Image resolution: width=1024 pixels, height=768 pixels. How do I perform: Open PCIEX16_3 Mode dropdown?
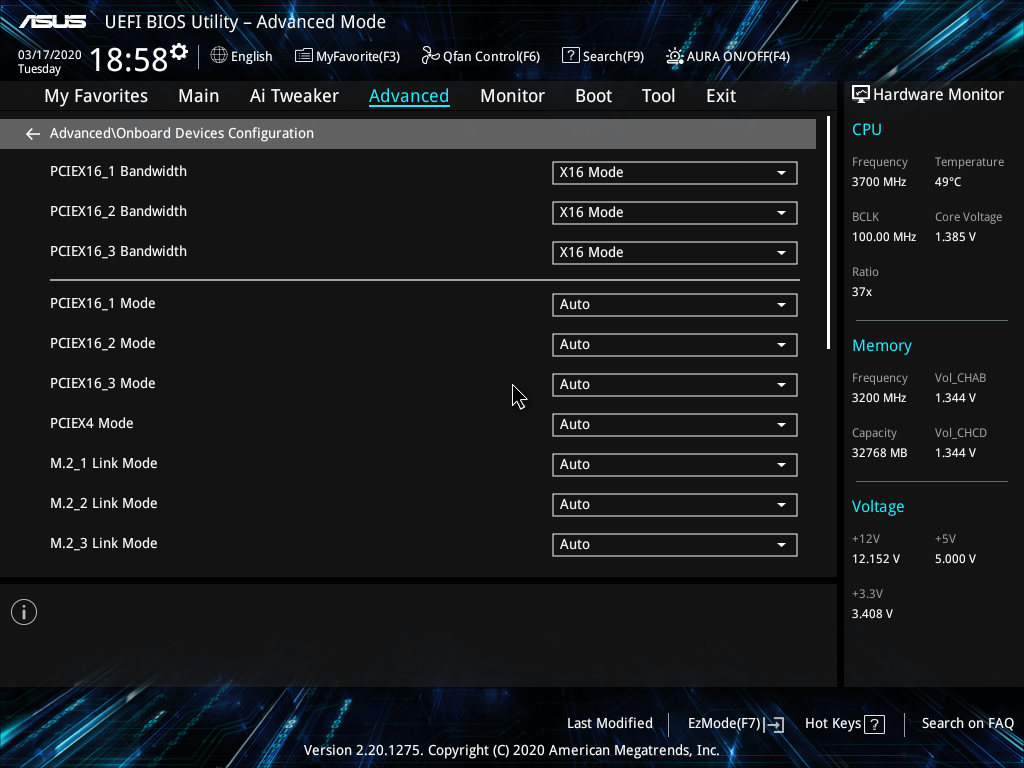[x=675, y=385]
